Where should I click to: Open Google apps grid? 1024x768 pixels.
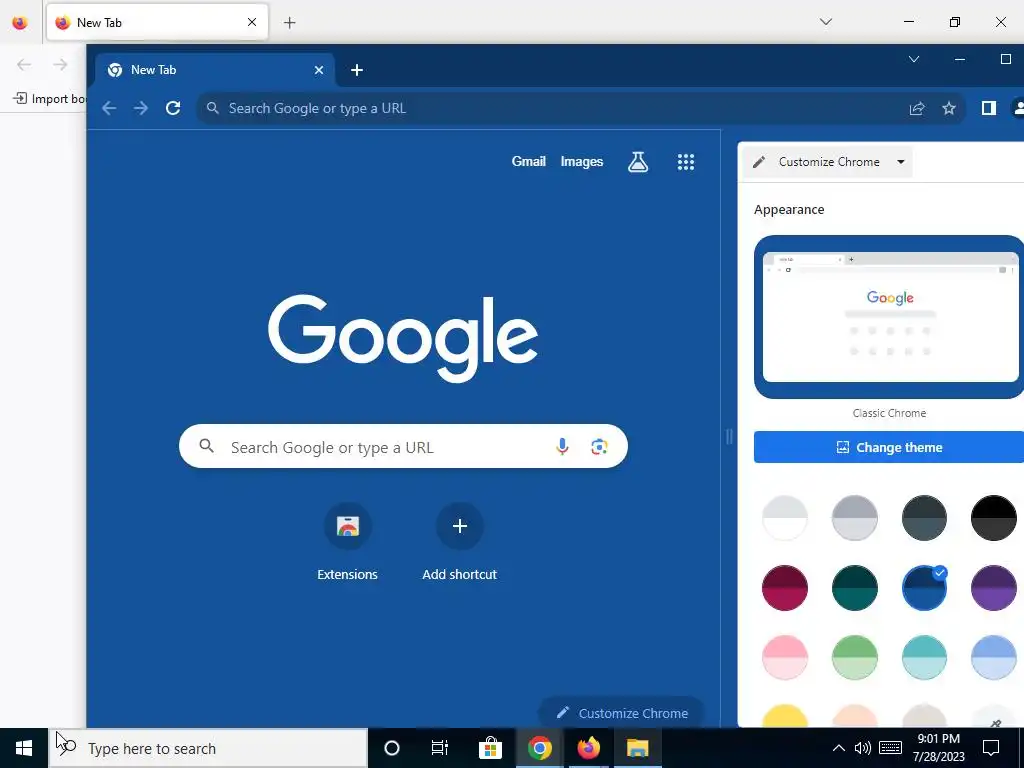coord(686,162)
